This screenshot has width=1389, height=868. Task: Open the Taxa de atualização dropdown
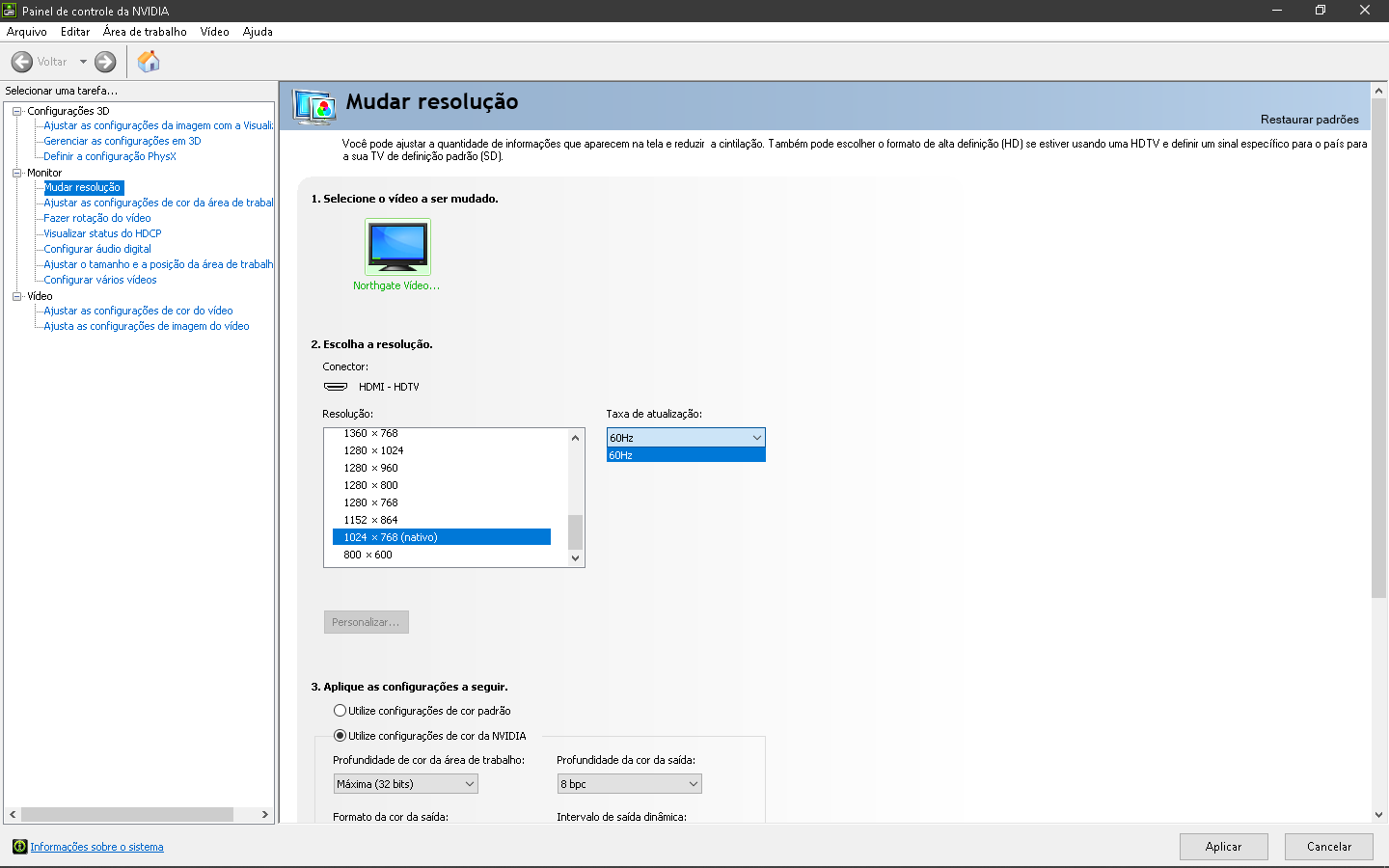(x=686, y=438)
